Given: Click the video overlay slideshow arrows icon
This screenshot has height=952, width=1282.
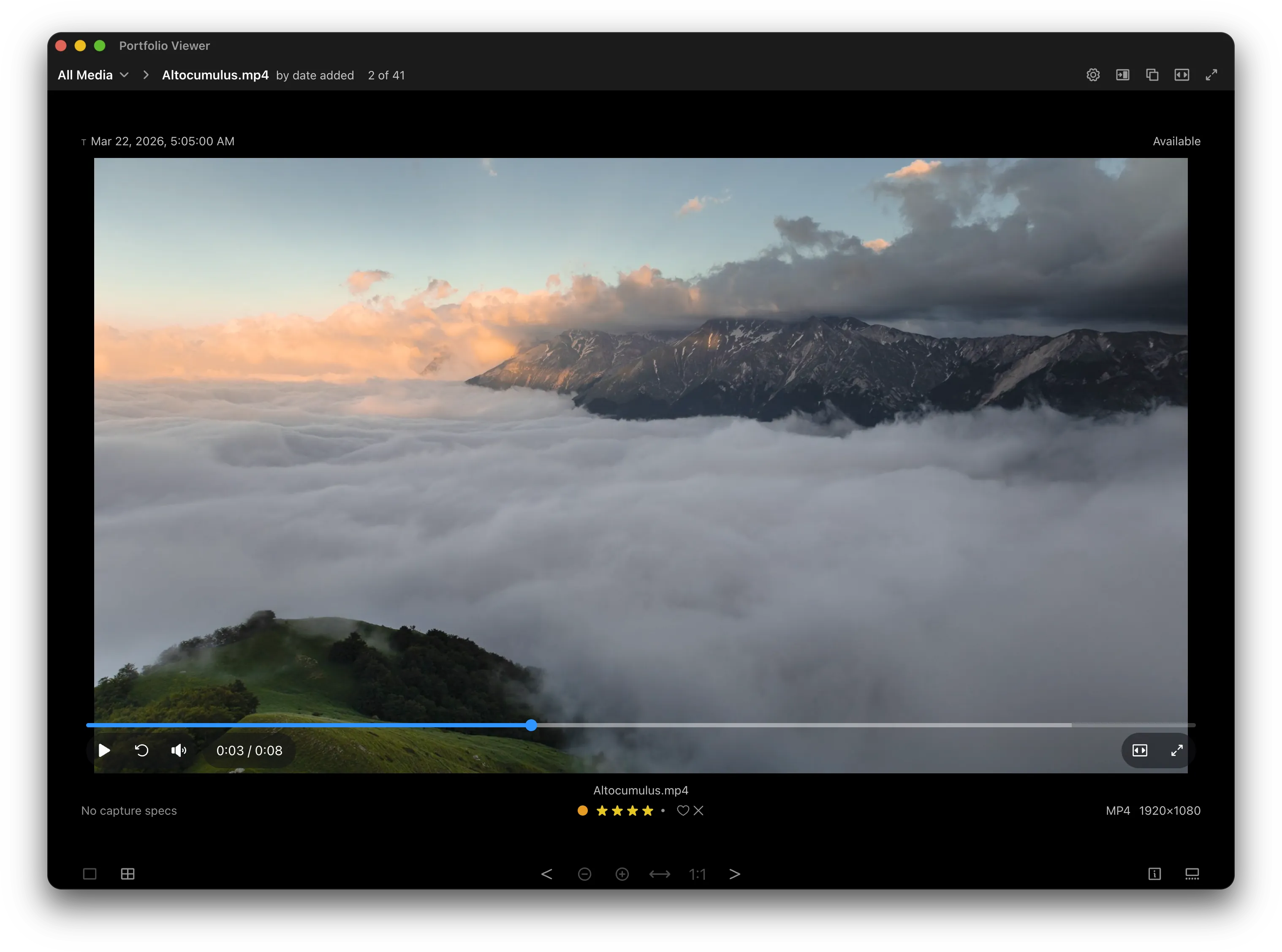Looking at the screenshot, I should click(x=1140, y=750).
